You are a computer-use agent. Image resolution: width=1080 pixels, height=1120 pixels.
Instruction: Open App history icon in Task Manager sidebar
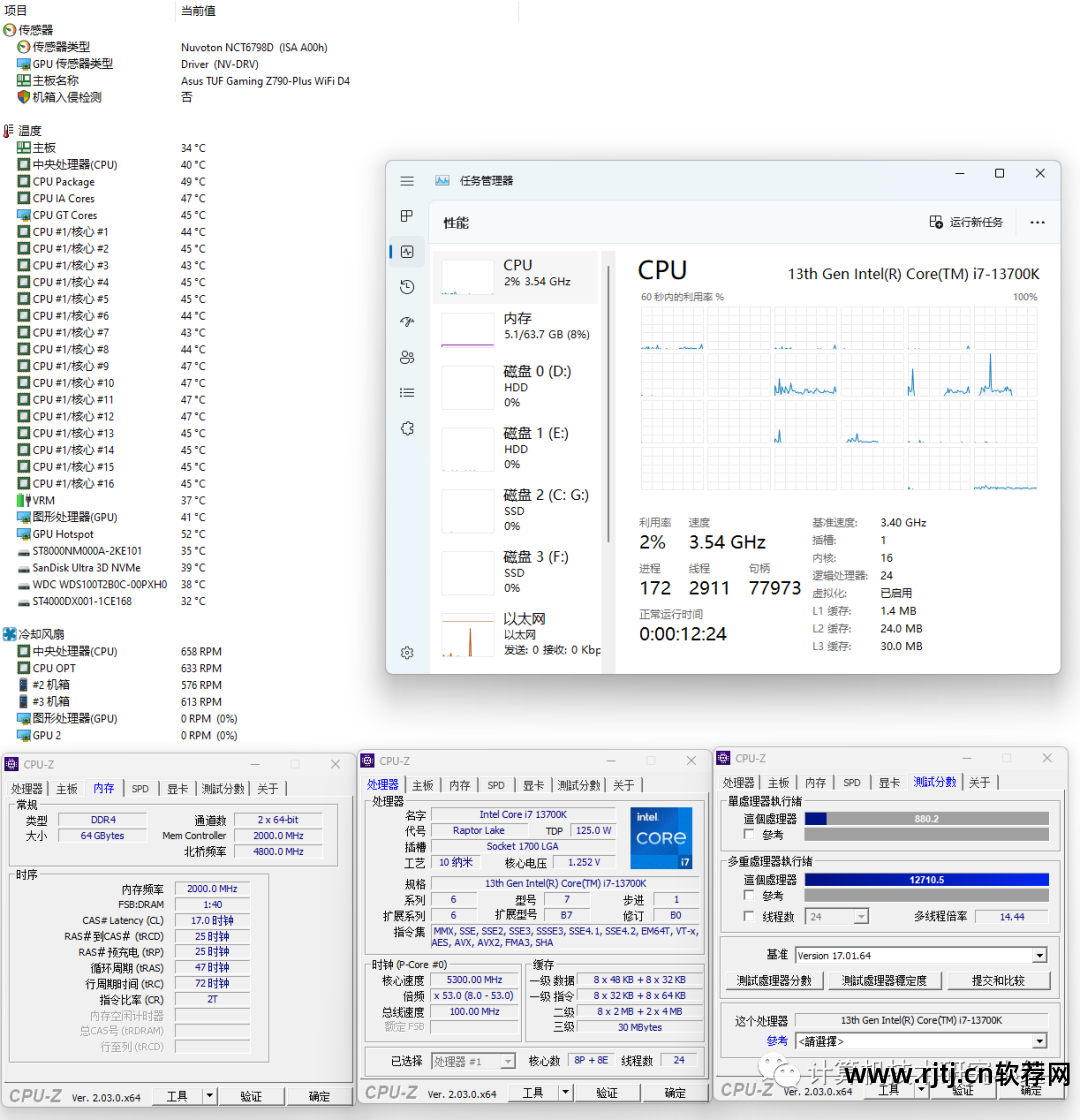pos(407,286)
